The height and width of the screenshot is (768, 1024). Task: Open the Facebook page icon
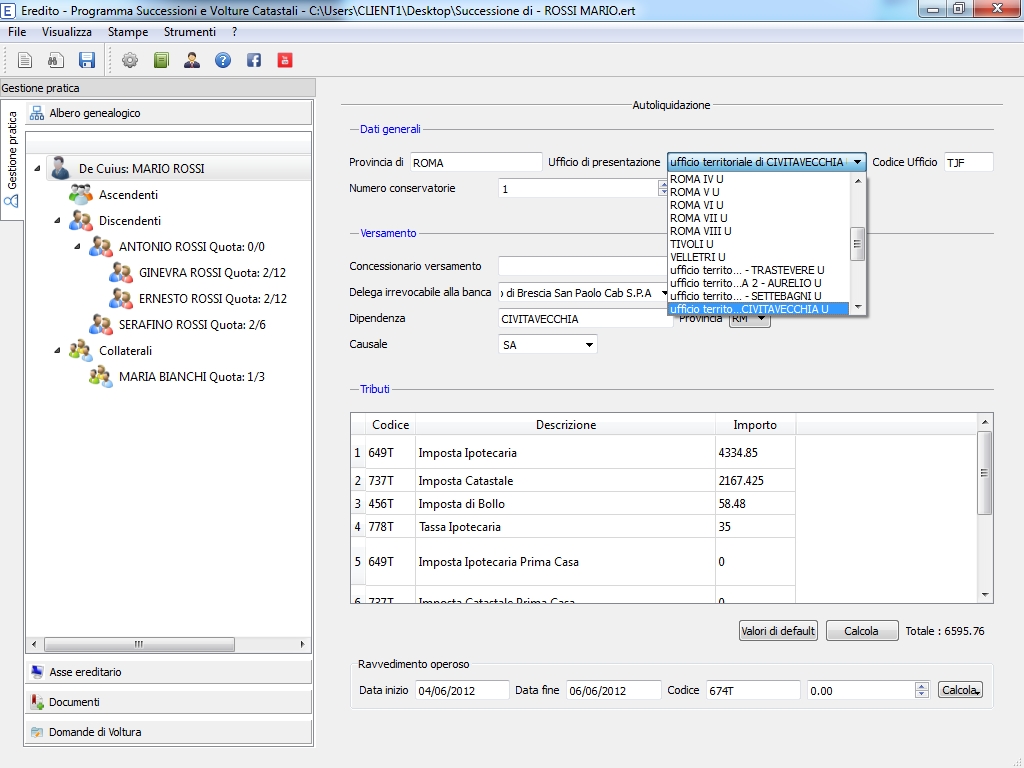(254, 60)
